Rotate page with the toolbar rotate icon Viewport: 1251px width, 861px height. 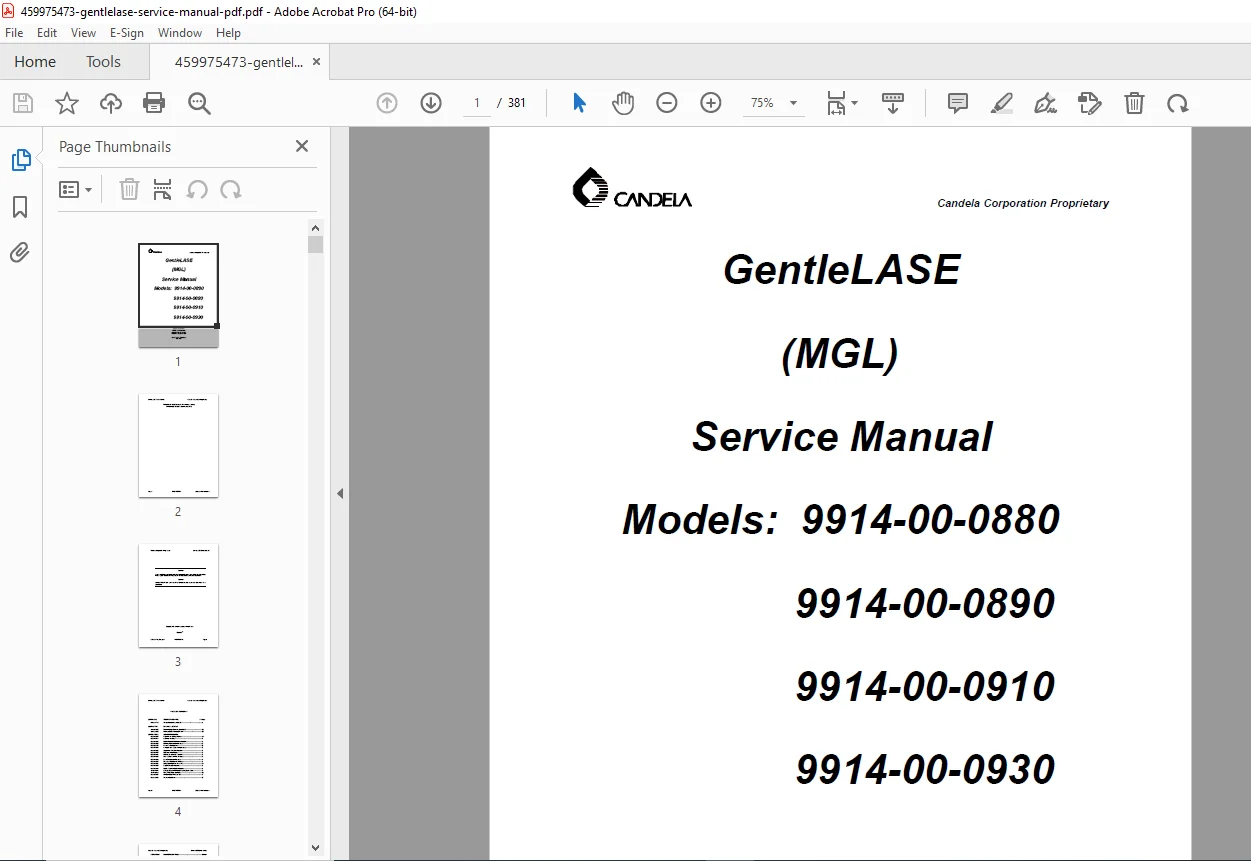tap(1178, 103)
